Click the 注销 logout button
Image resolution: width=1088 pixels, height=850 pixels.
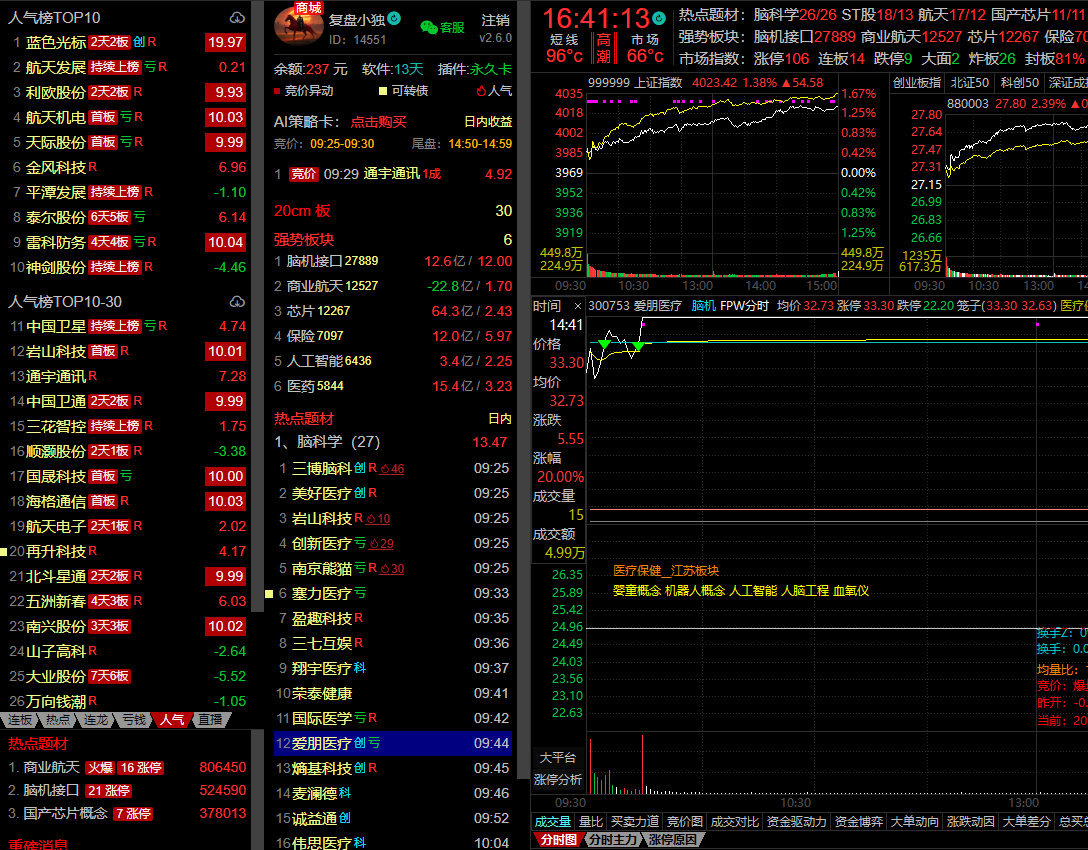495,20
